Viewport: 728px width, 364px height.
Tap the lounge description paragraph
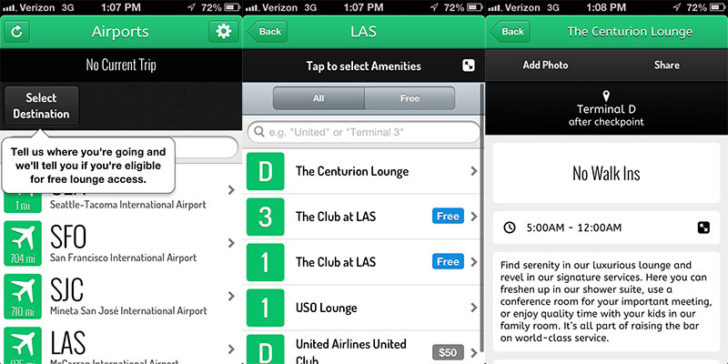[x=606, y=302]
